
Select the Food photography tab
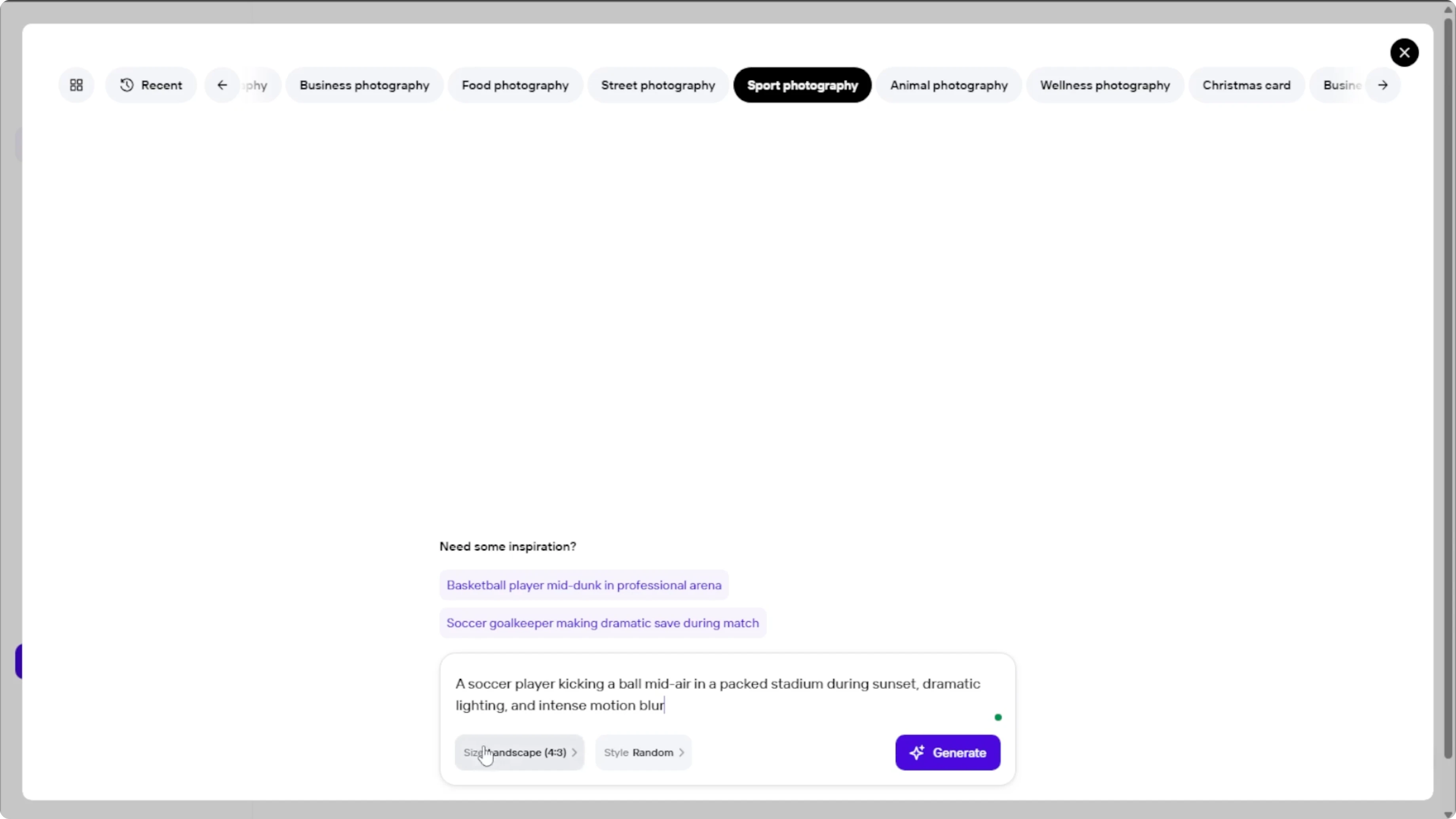[515, 85]
